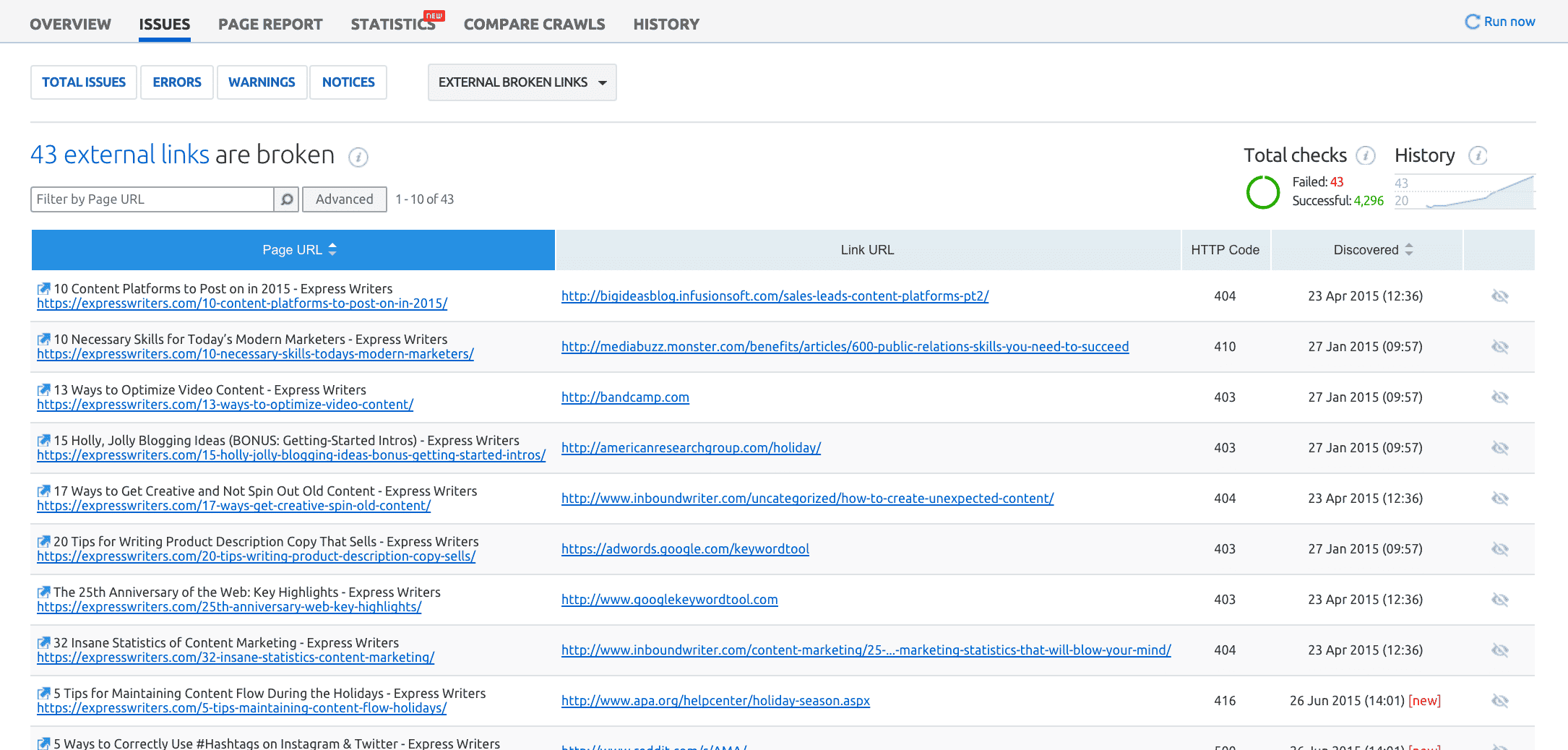Open external page icon for 10 Content Platforms row
Image resolution: width=1568 pixels, height=750 pixels.
[x=44, y=288]
